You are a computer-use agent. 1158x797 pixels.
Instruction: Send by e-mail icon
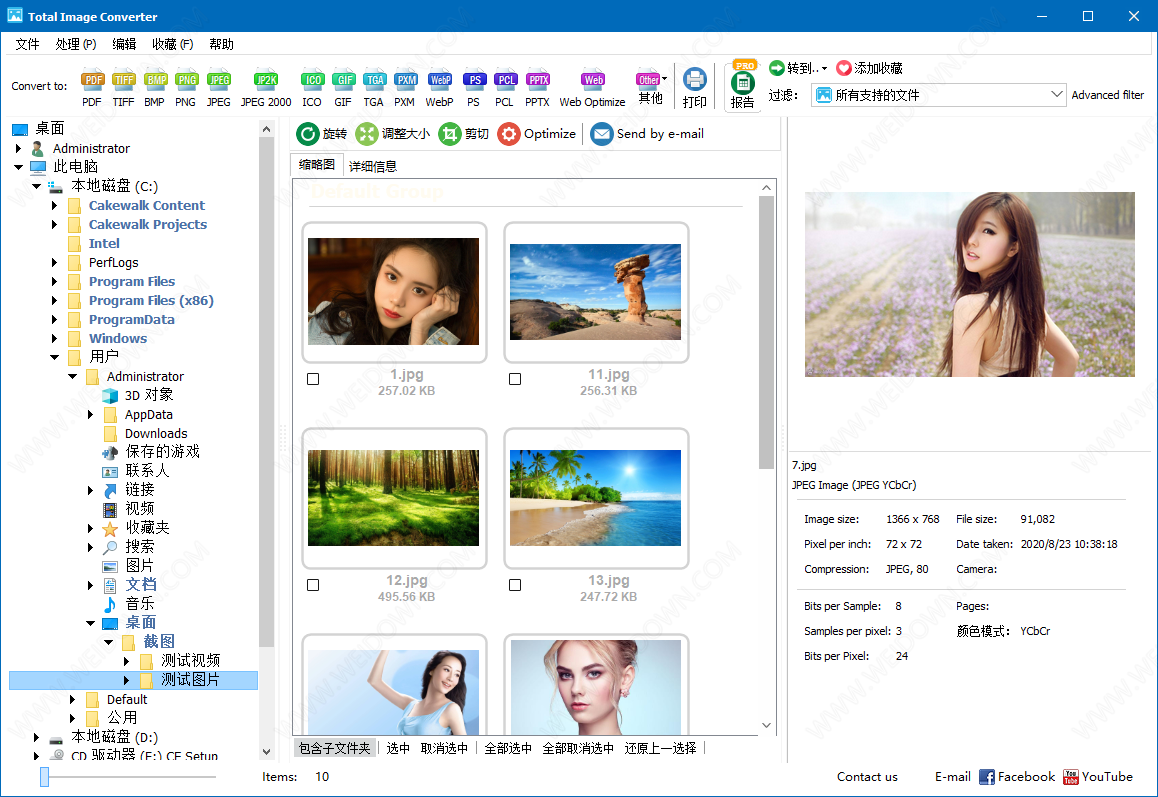(x=602, y=134)
